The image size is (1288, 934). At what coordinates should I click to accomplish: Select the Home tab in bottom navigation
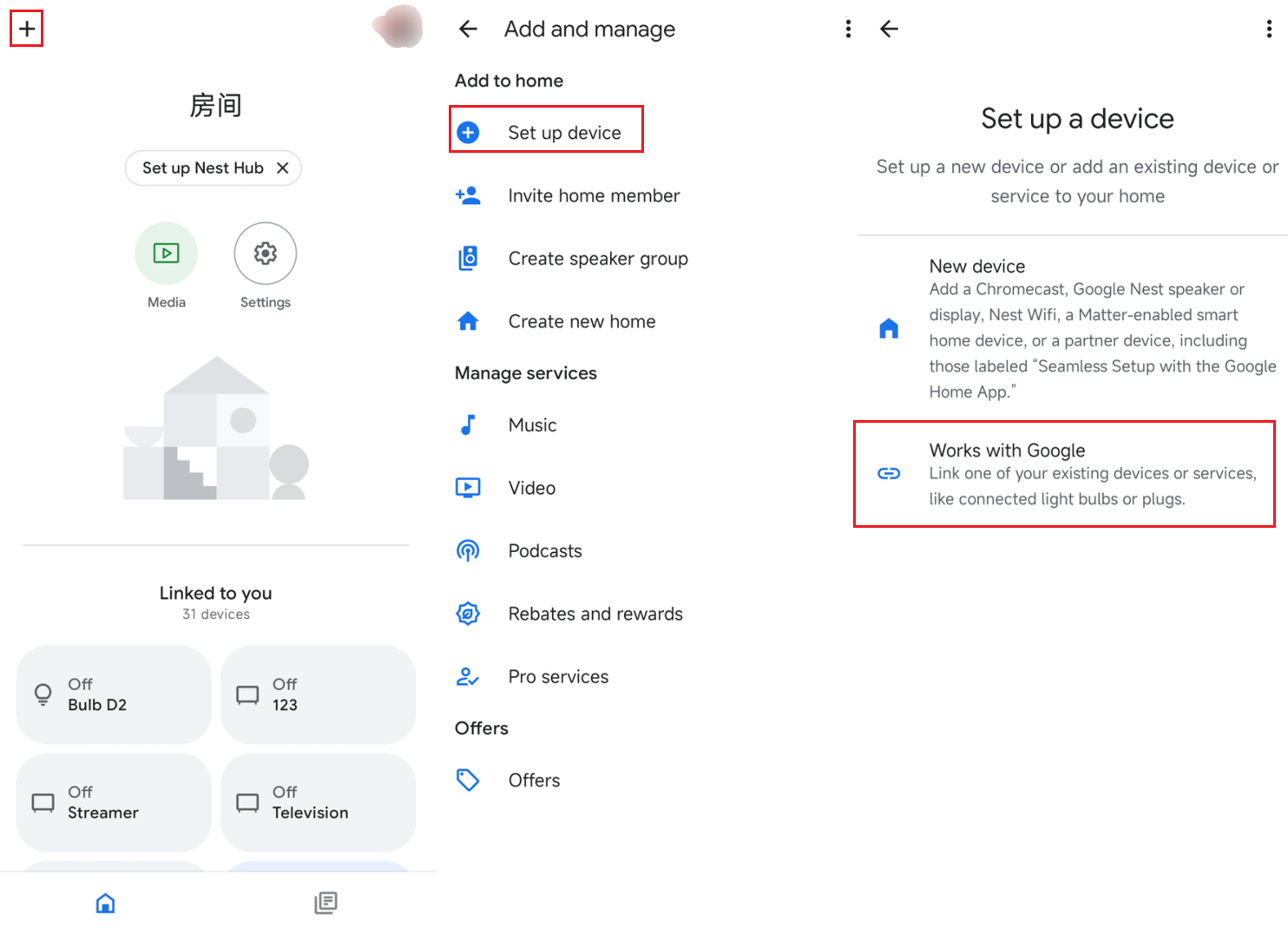click(105, 903)
